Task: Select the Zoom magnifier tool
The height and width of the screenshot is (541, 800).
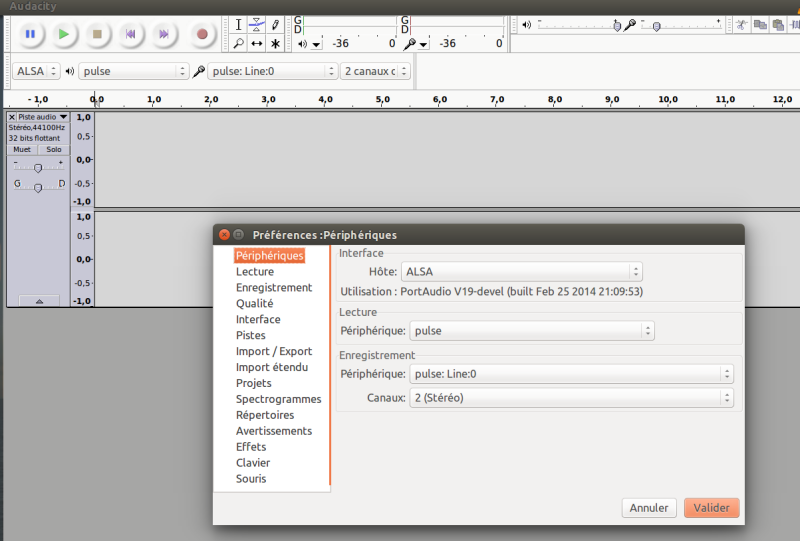Action: [238, 44]
